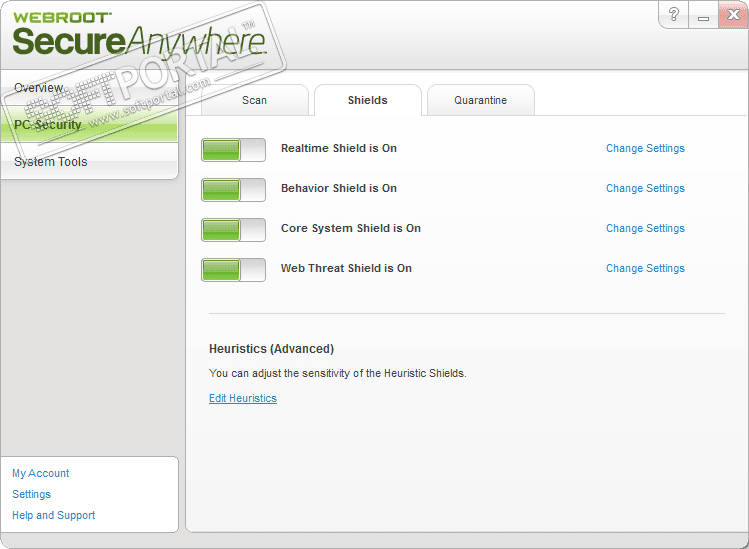This screenshot has width=749, height=549.
Task: Turn off the Realtime Shield toggle
Action: click(233, 150)
